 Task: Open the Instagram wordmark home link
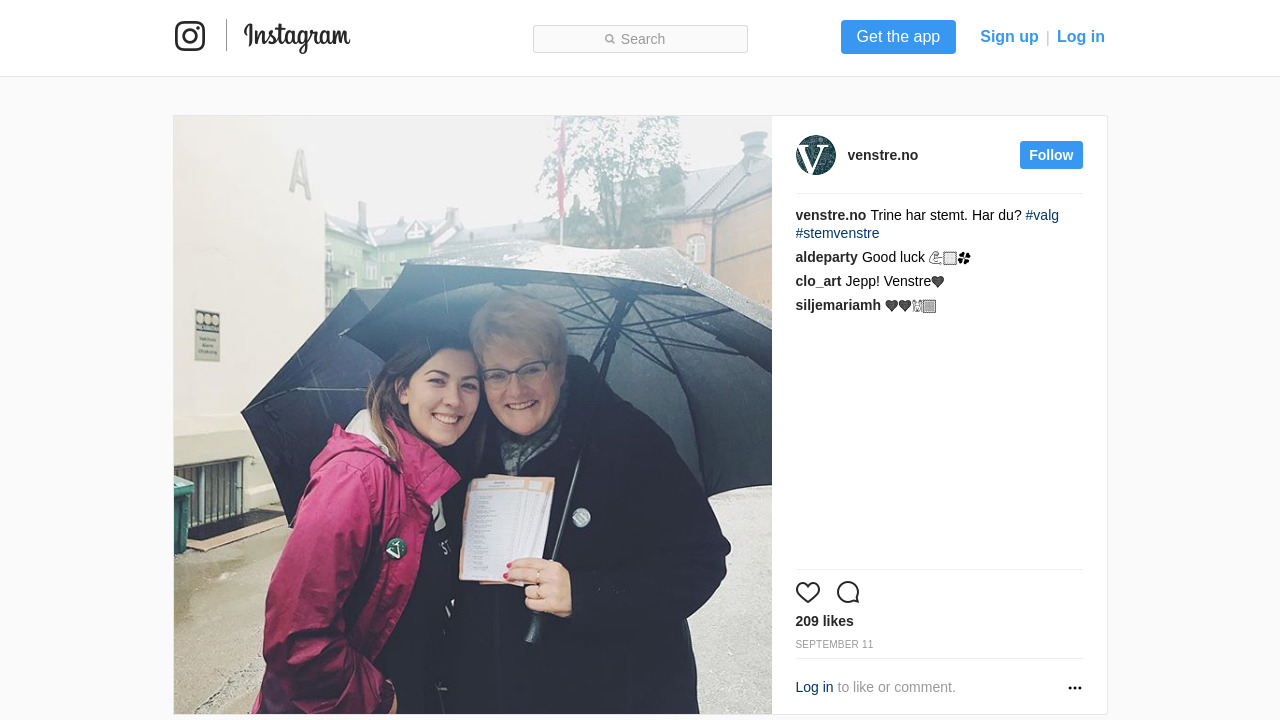(x=297, y=37)
